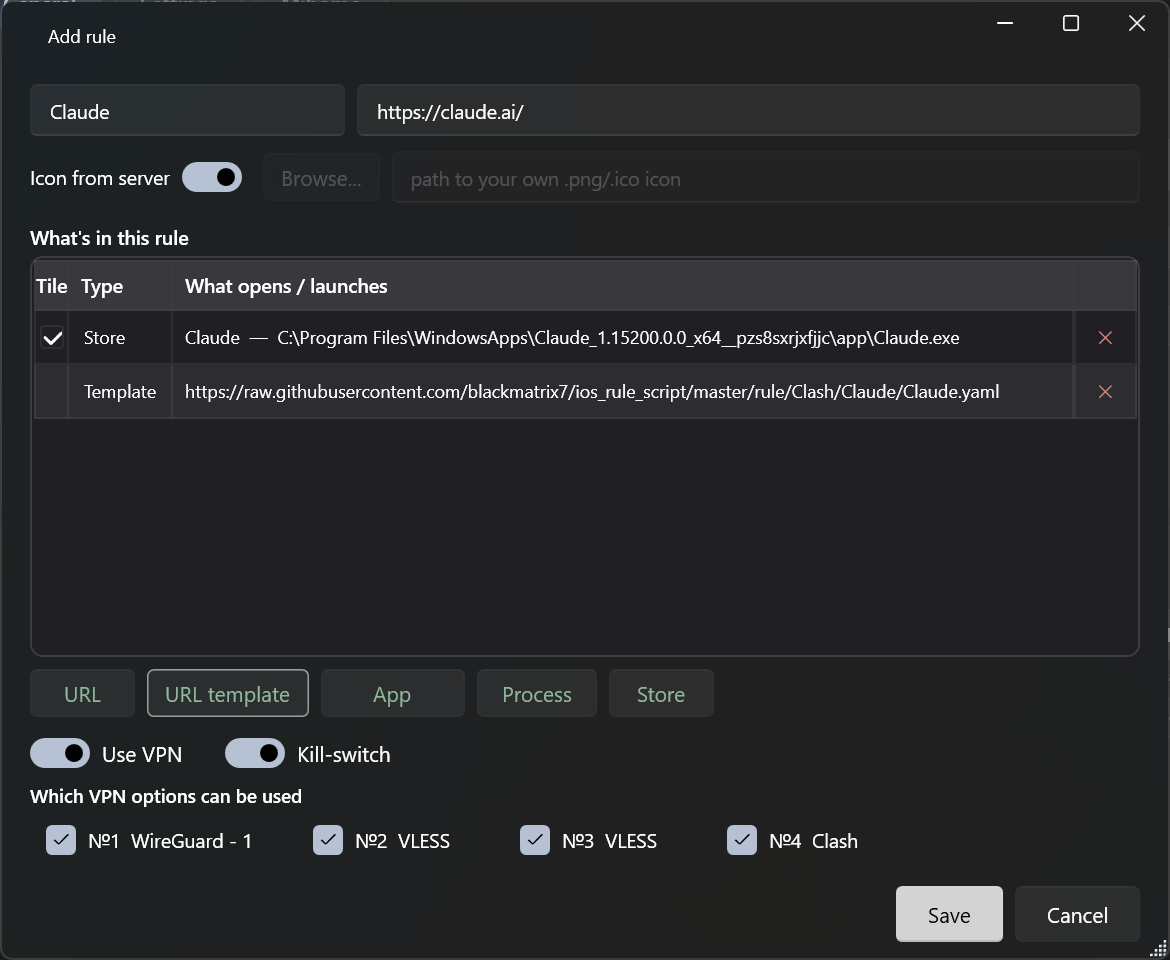Uncheck the №4 Clash checkbox
This screenshot has height=960, width=1170.
(742, 840)
